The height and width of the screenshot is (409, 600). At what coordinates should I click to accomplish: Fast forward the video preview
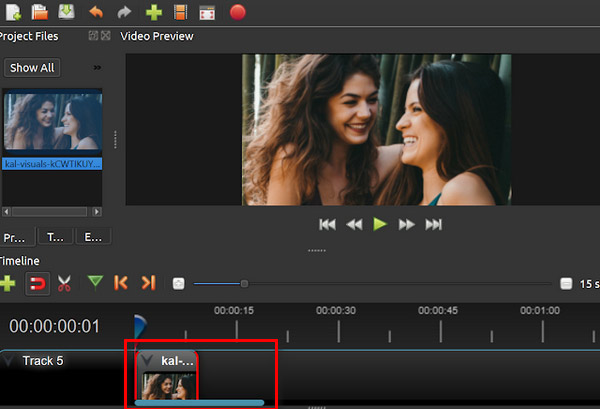pos(406,224)
